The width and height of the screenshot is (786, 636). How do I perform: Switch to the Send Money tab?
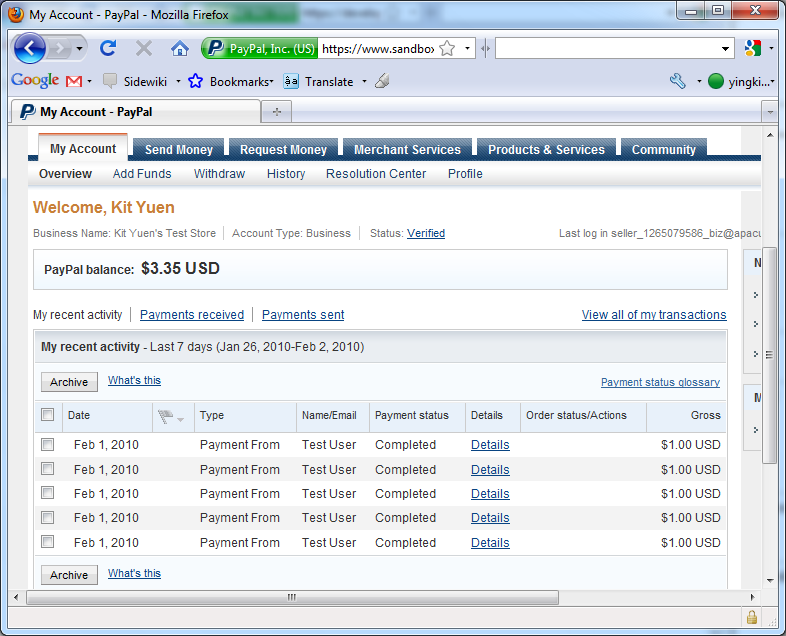(178, 149)
